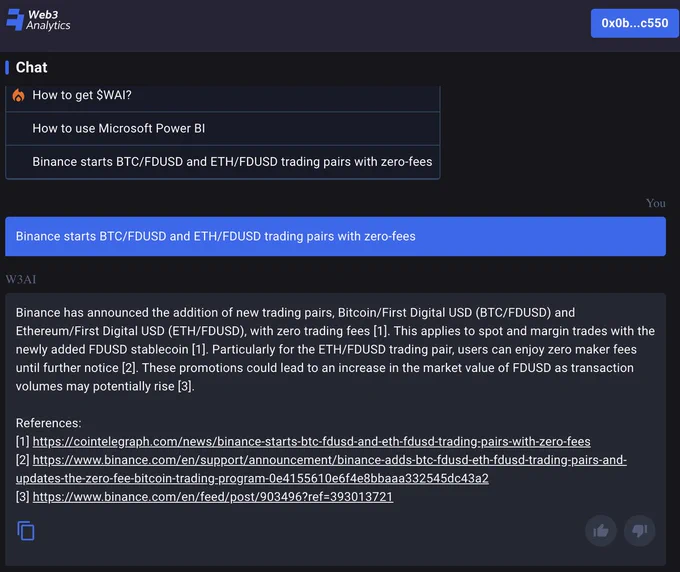Click the "You" sender label
The height and width of the screenshot is (572, 680).
click(656, 203)
